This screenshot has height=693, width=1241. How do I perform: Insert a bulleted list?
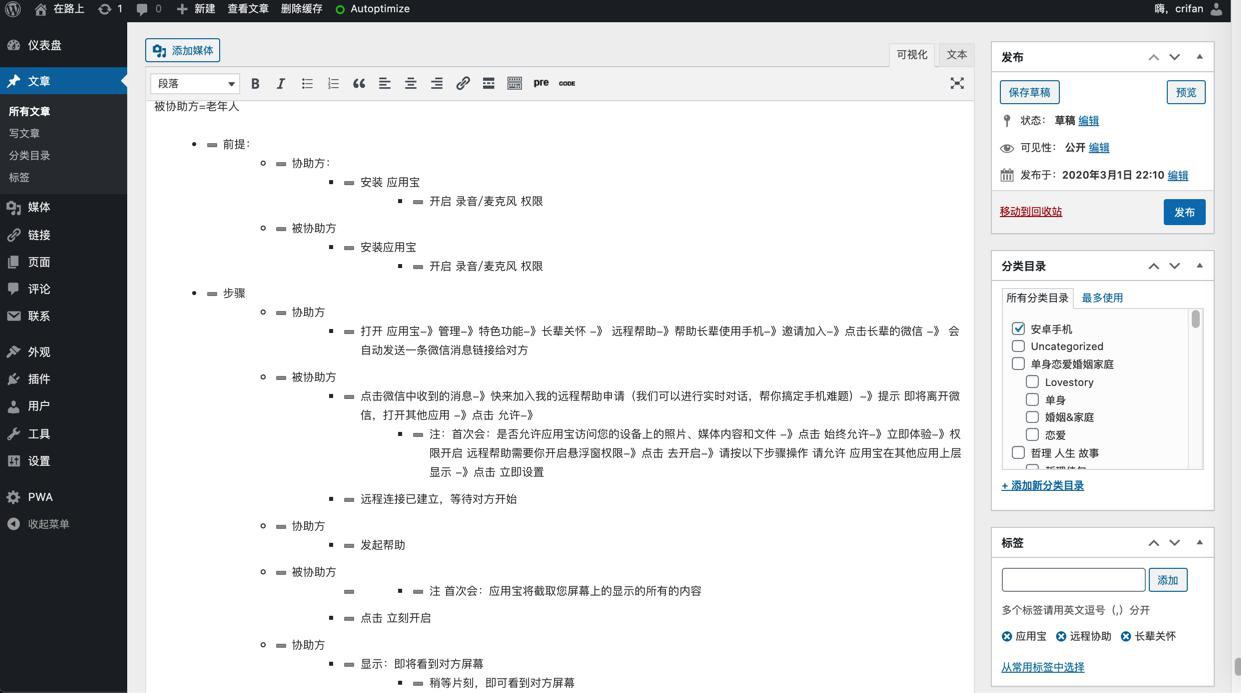(x=307, y=83)
